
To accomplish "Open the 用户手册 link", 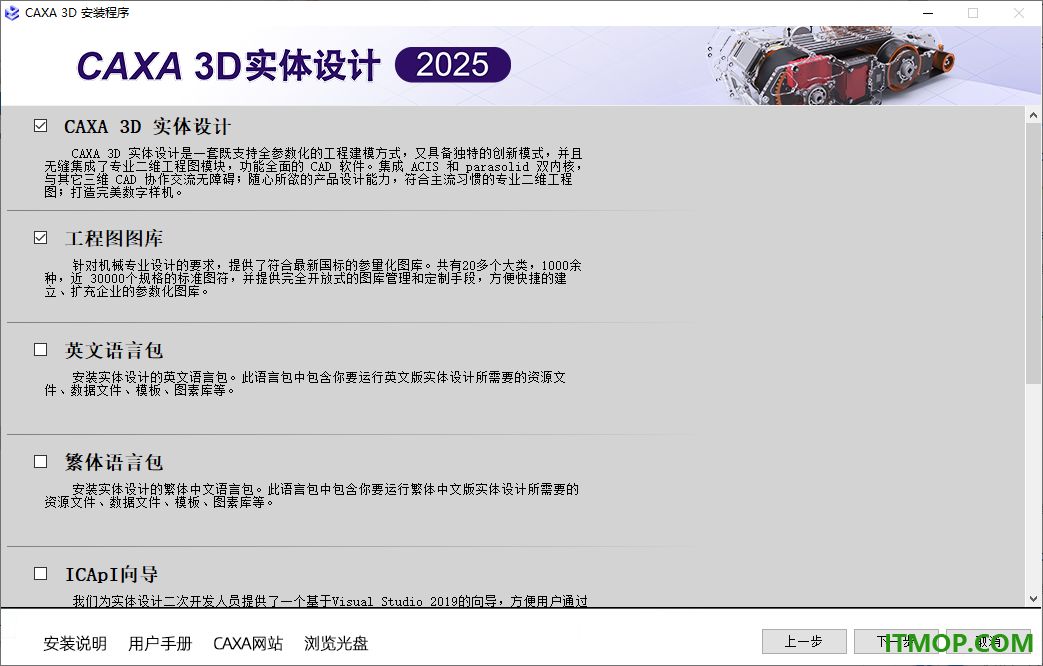I will point(160,643).
